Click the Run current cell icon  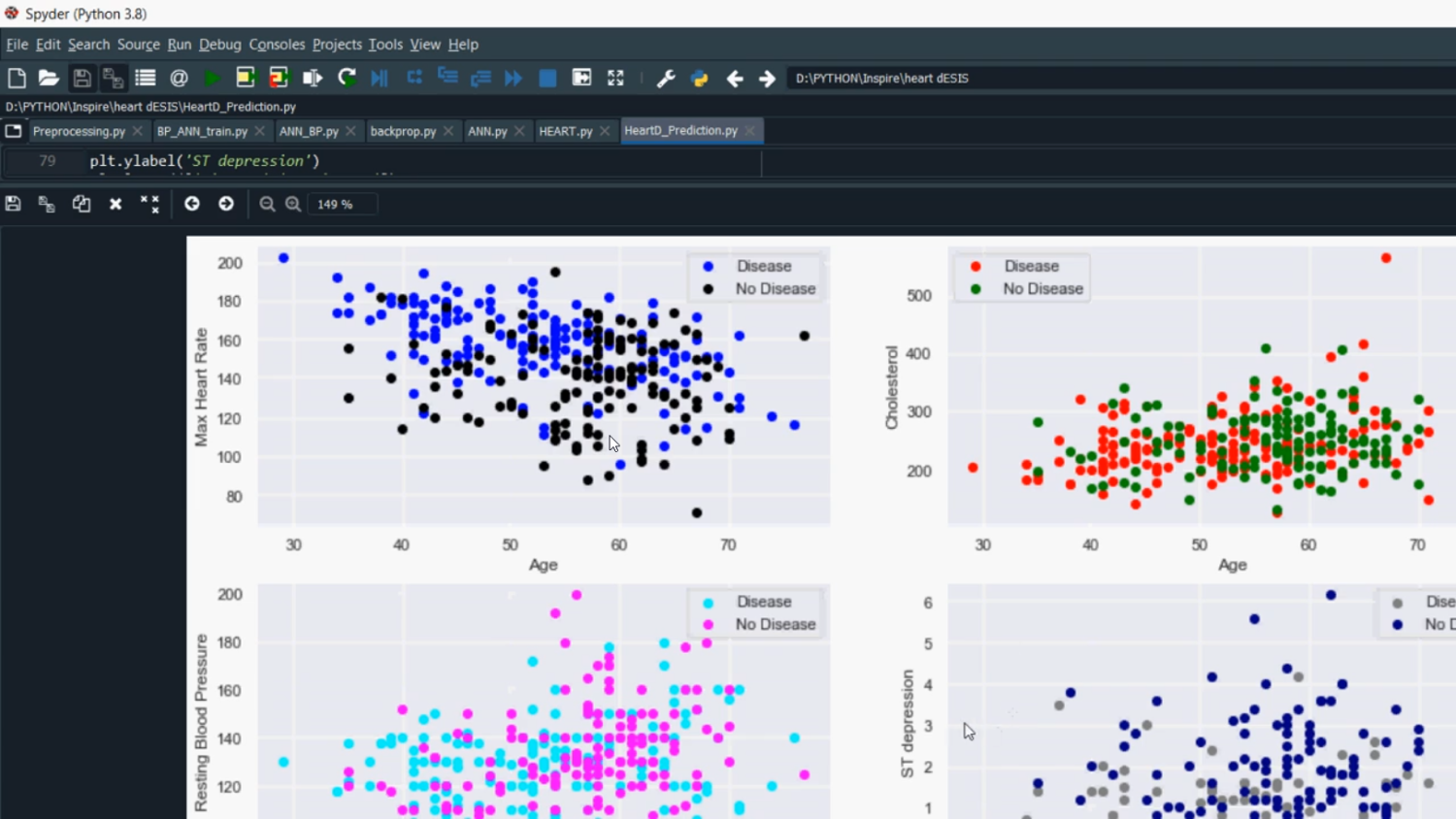245,79
